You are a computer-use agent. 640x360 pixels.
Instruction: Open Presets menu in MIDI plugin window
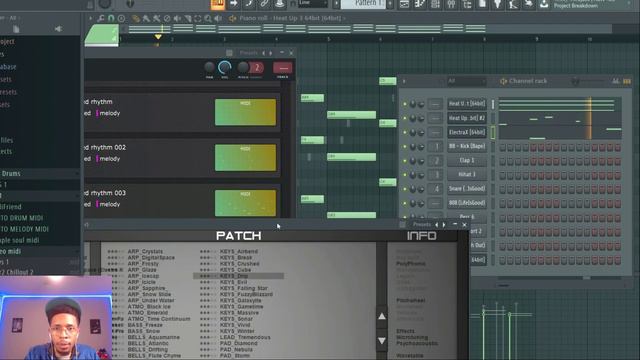coord(249,53)
